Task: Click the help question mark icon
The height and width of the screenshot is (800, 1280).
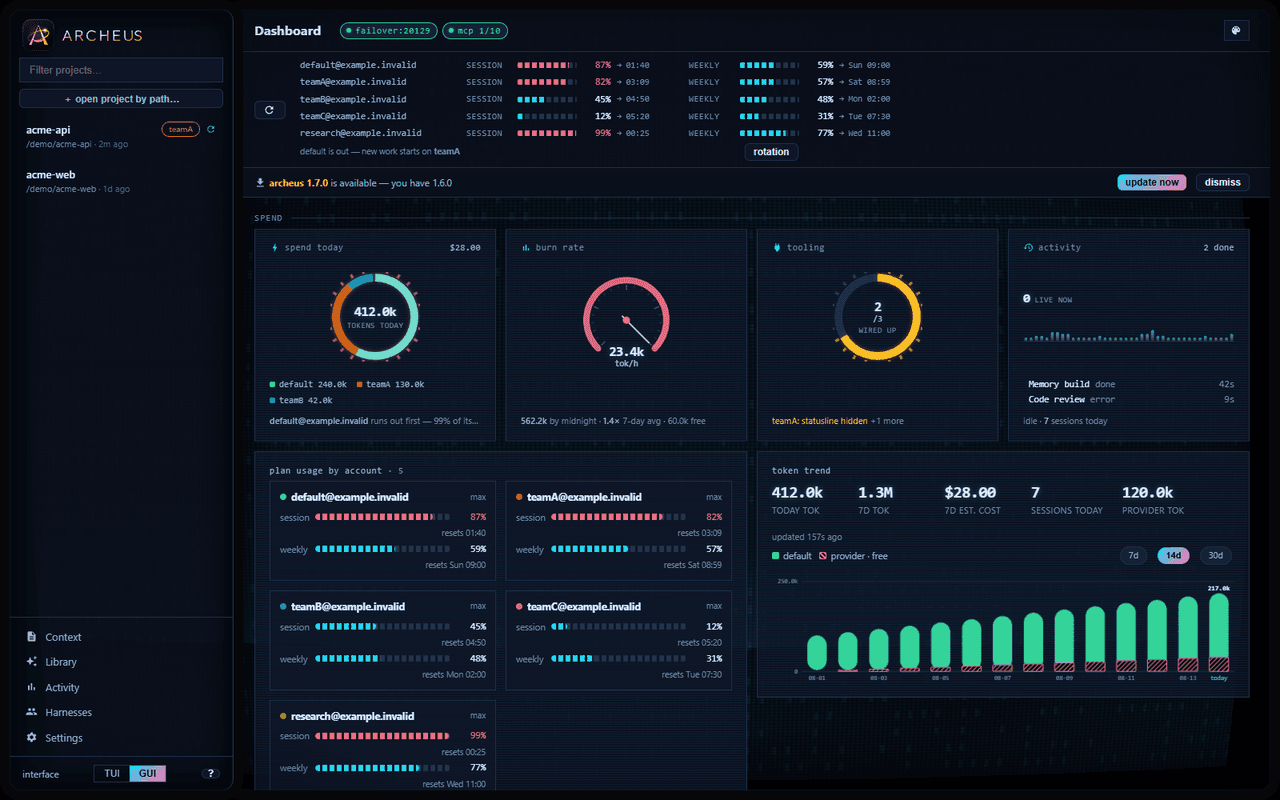Action: 211,774
